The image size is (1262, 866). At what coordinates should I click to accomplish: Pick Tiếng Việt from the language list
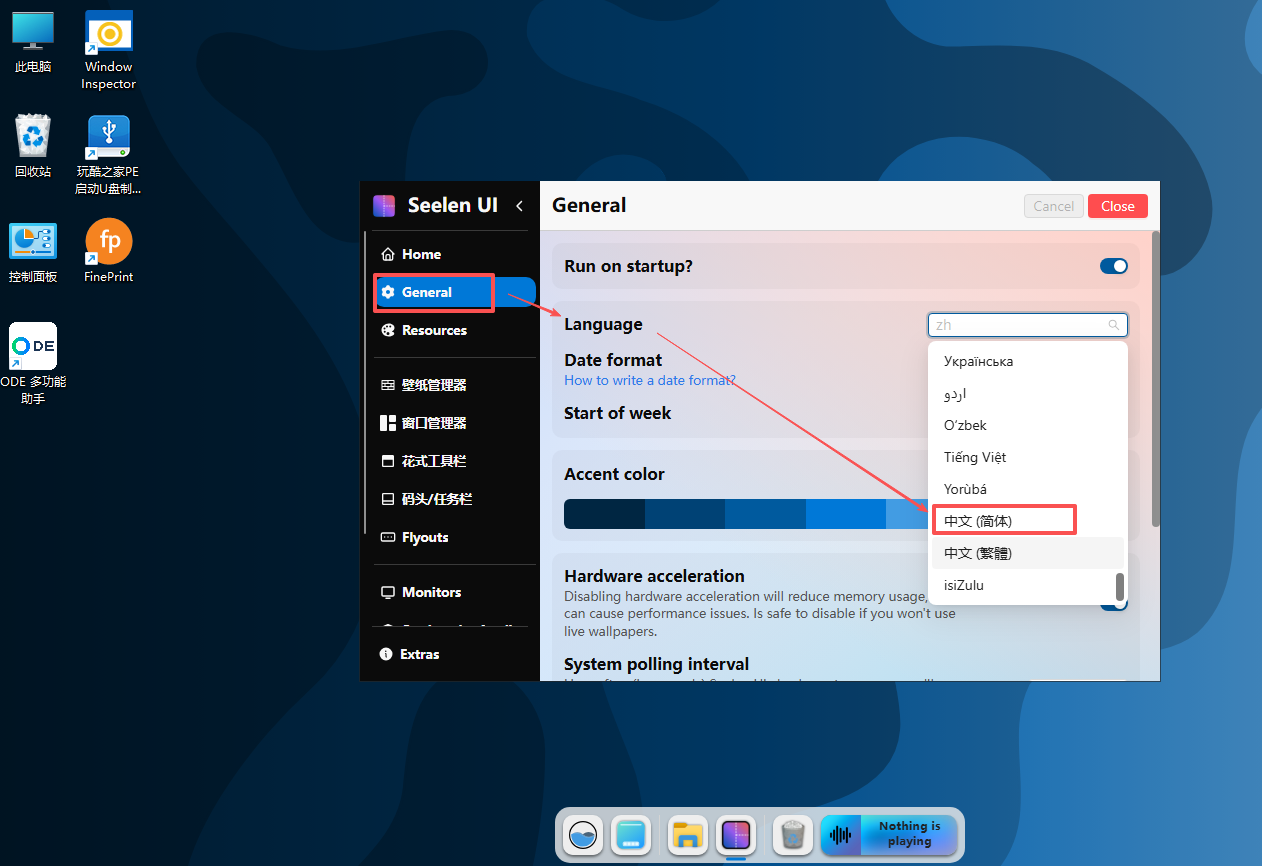[975, 457]
